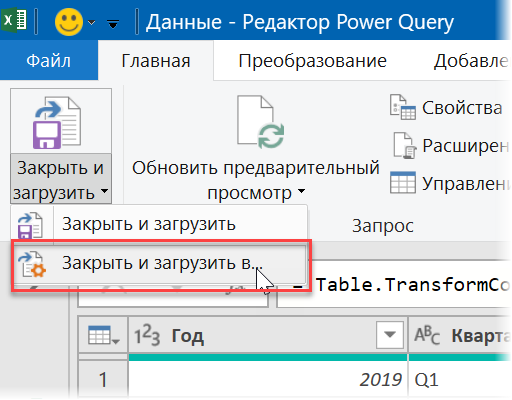This screenshot has width=512, height=400.
Task: Open the Расширенный редактор
Action: click(x=466, y=146)
